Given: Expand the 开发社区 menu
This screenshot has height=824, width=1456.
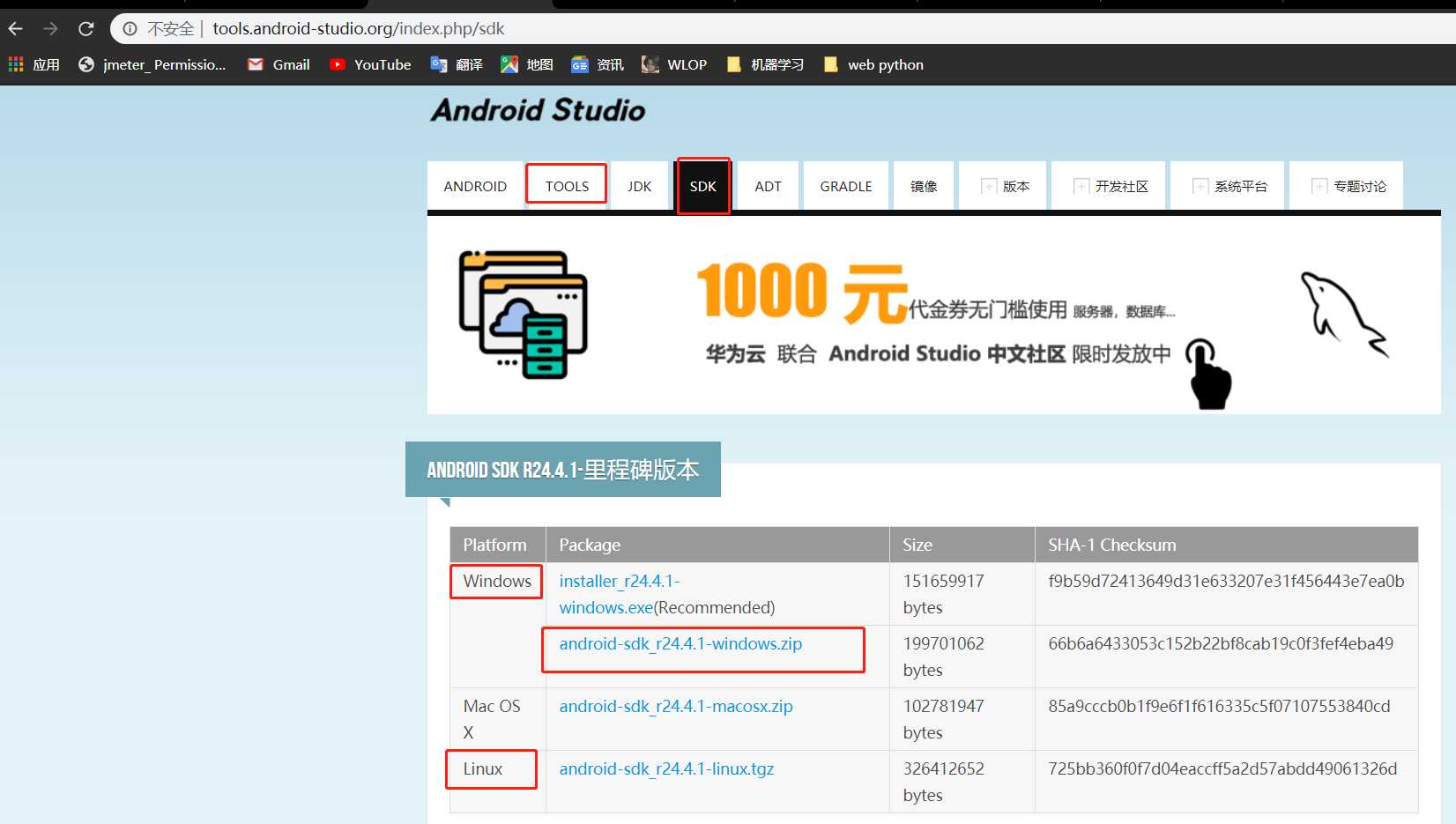Looking at the screenshot, I should [1109, 186].
